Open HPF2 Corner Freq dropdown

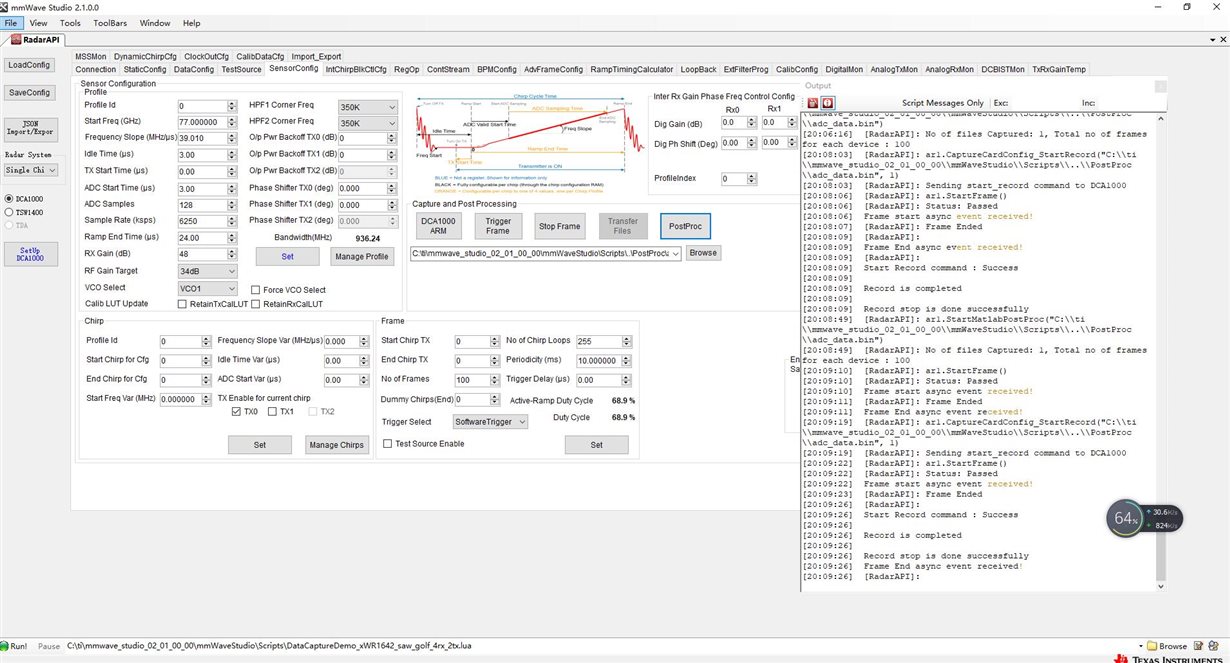pyautogui.click(x=368, y=123)
